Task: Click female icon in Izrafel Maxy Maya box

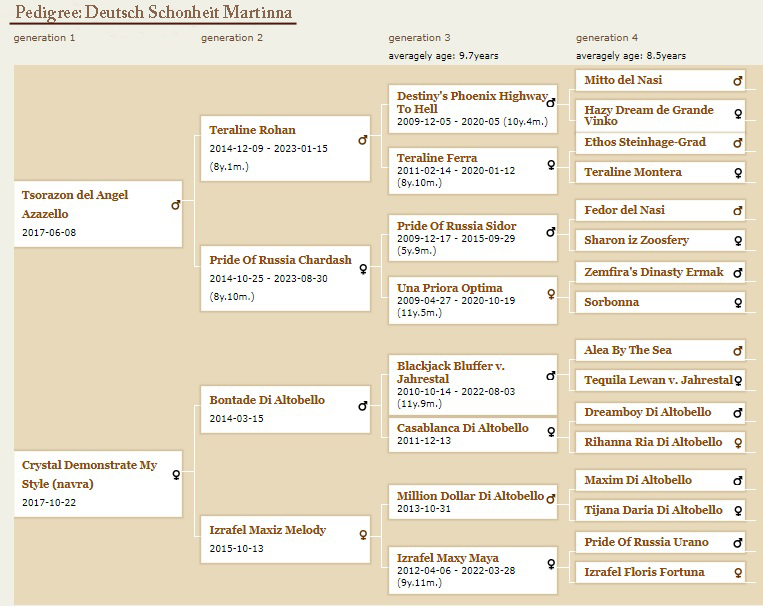Action: (x=551, y=564)
